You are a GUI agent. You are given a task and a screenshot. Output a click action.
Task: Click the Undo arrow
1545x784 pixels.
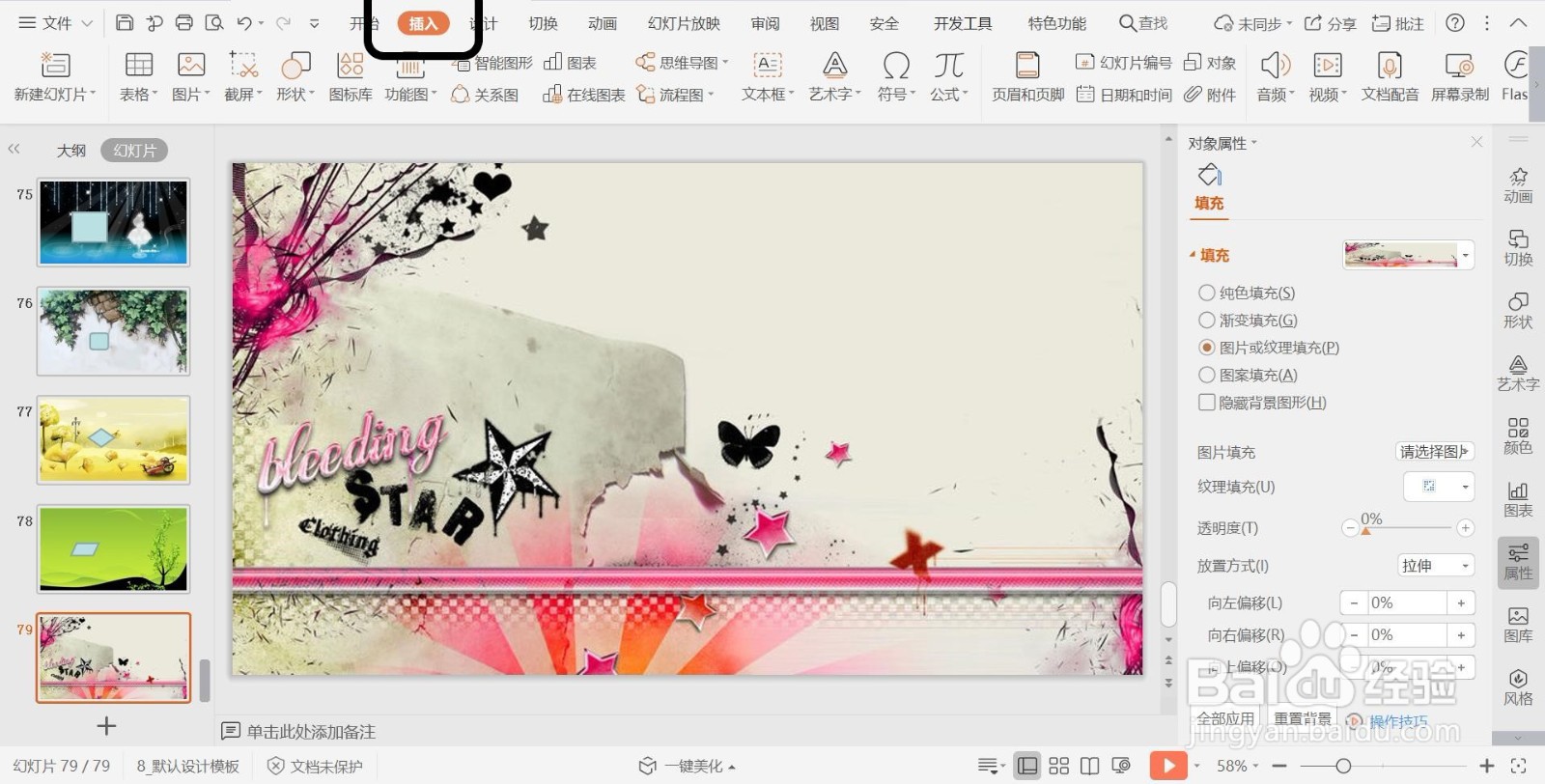pos(244,22)
